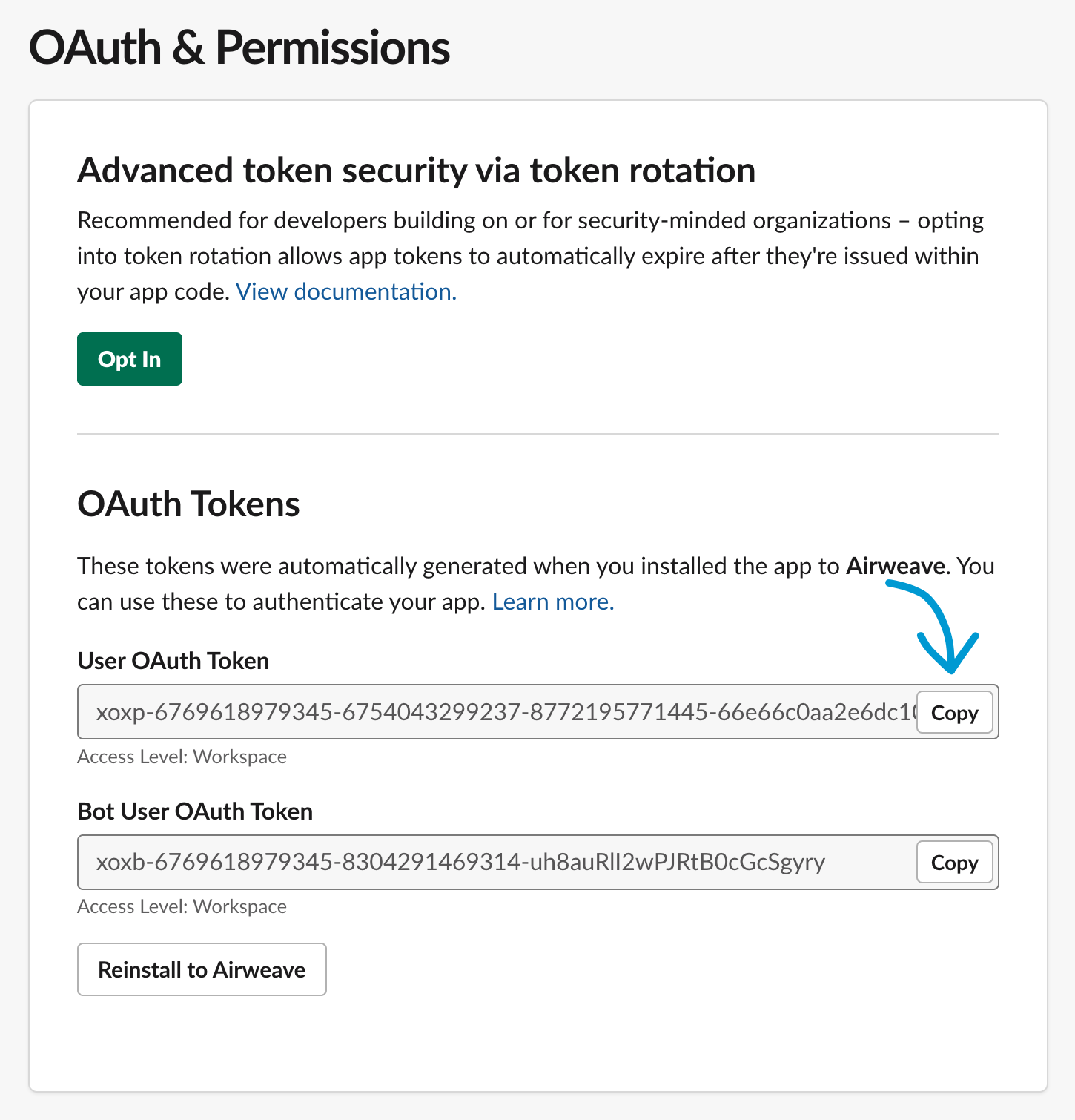Click the "Advanced token security" heading

(416, 171)
